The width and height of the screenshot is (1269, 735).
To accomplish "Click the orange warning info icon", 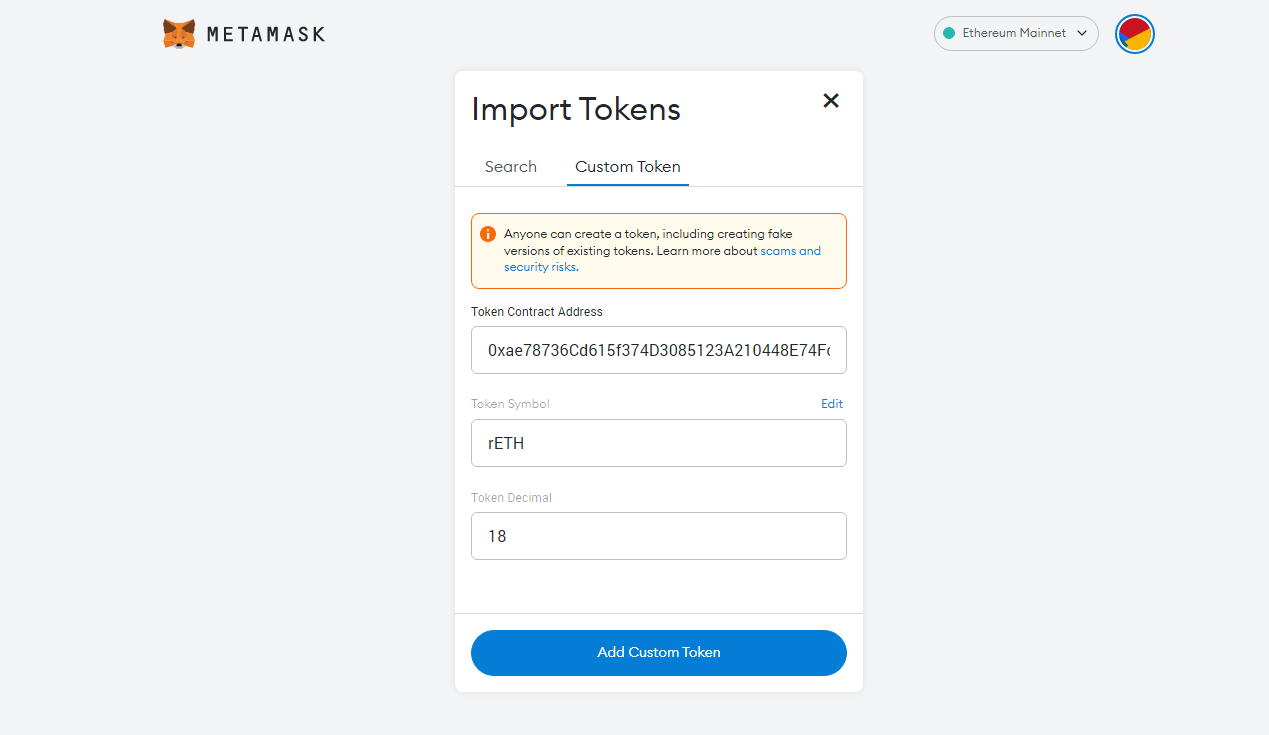I will coord(488,234).
